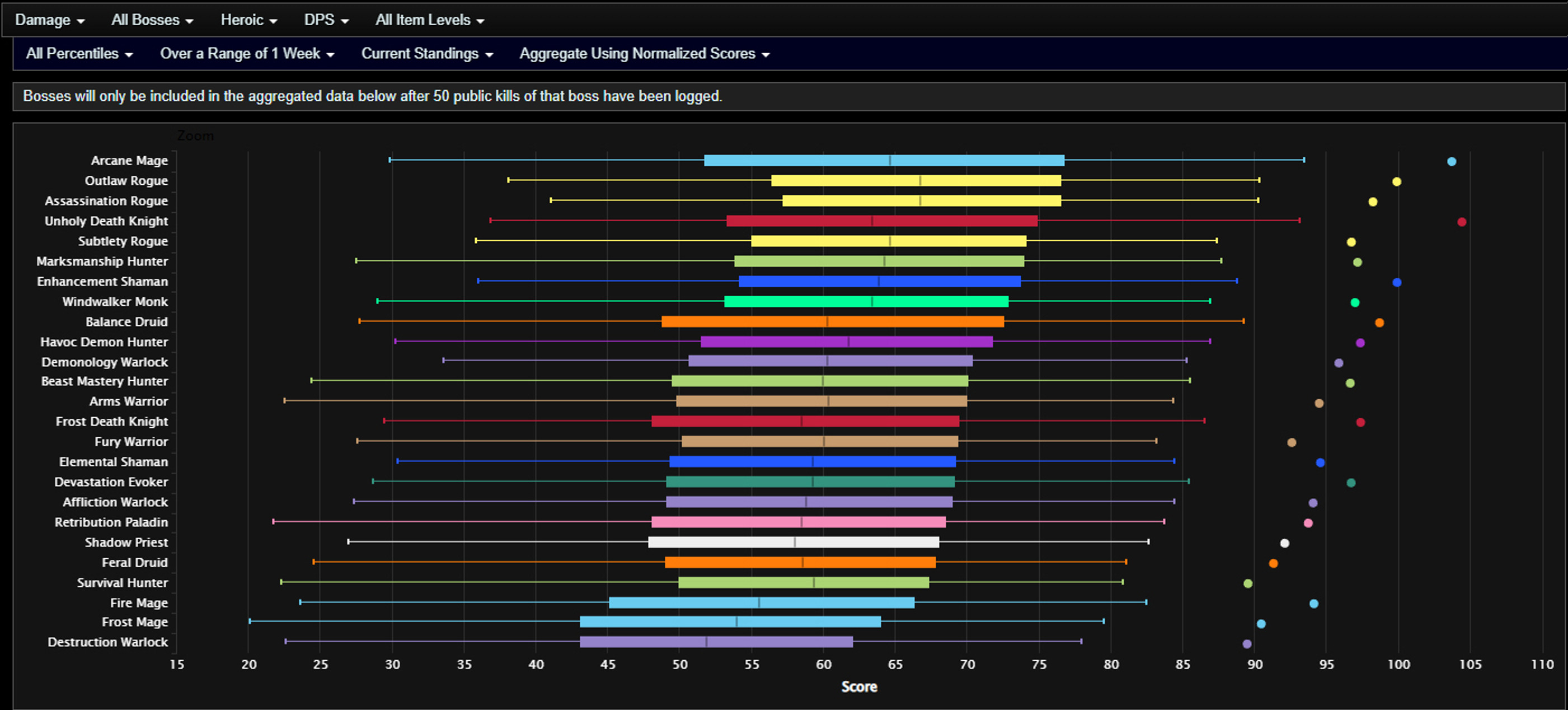1568x710 pixels.
Task: Open the Heroic difficulty dropdown
Action: click(248, 20)
